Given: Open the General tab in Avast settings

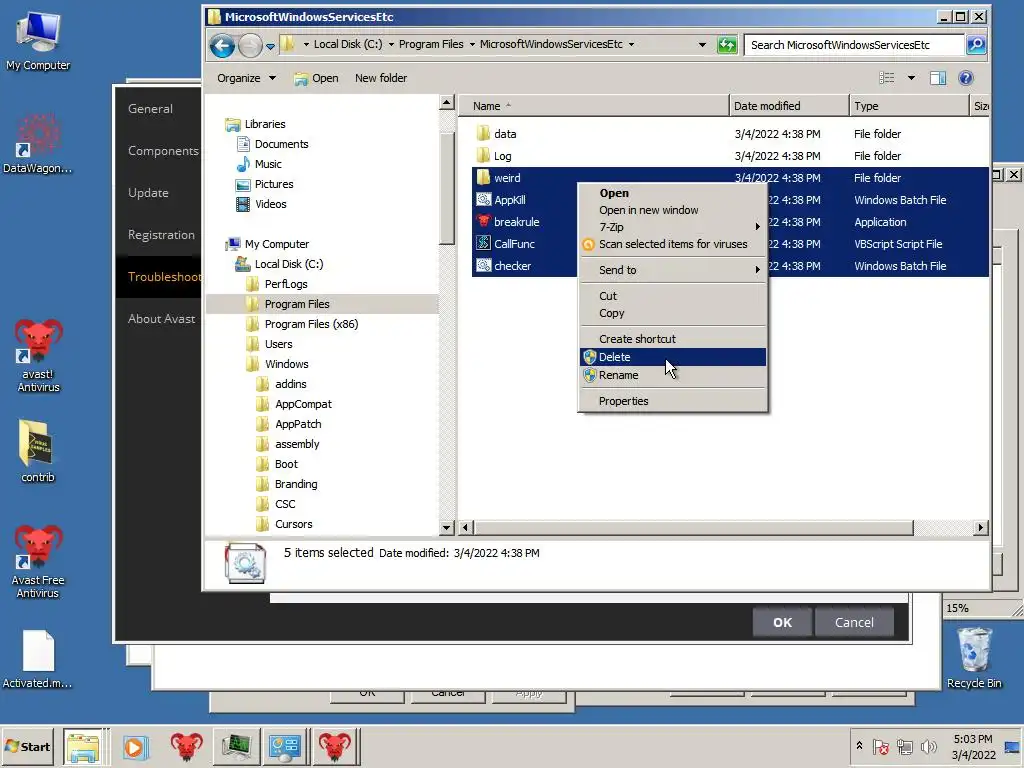Looking at the screenshot, I should 150,109.
